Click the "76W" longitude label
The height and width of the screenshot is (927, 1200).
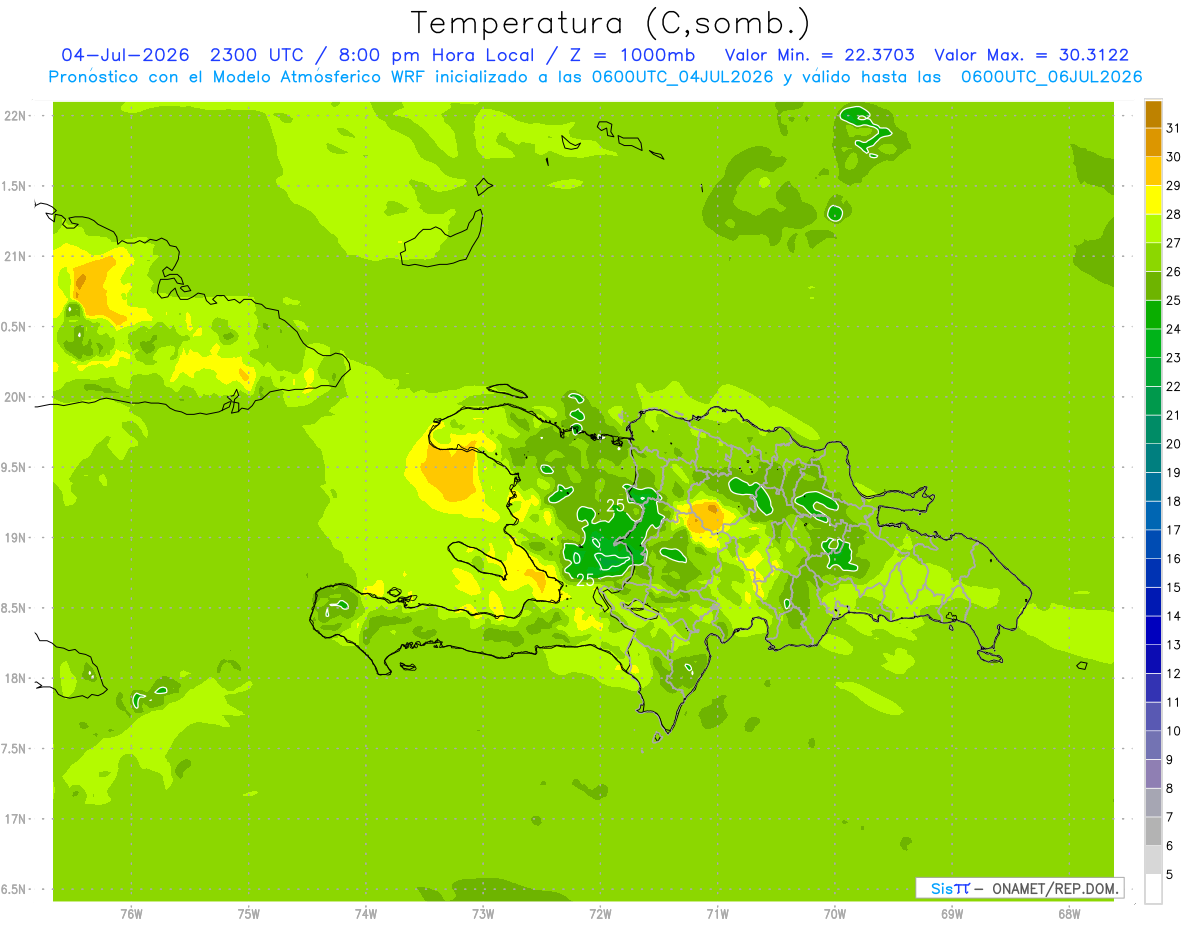point(131,914)
